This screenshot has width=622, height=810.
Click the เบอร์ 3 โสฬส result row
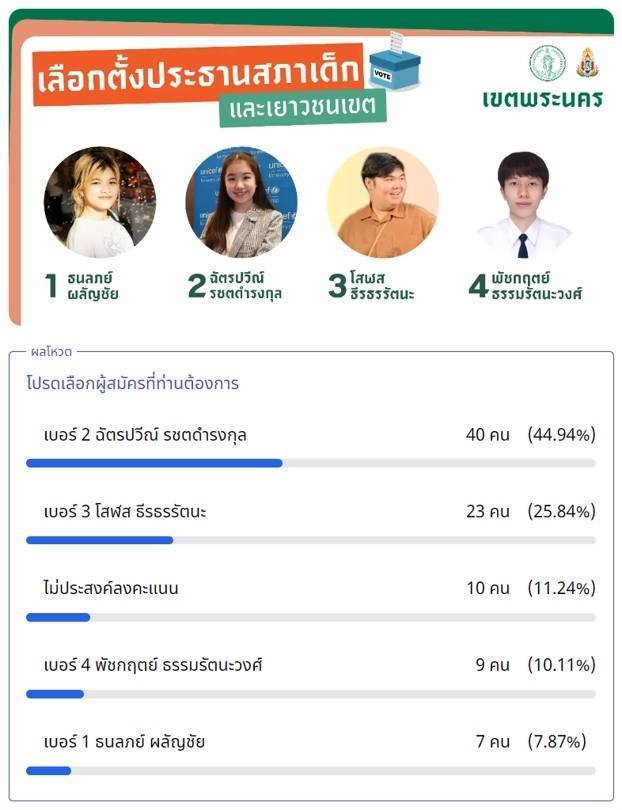[x=311, y=523]
